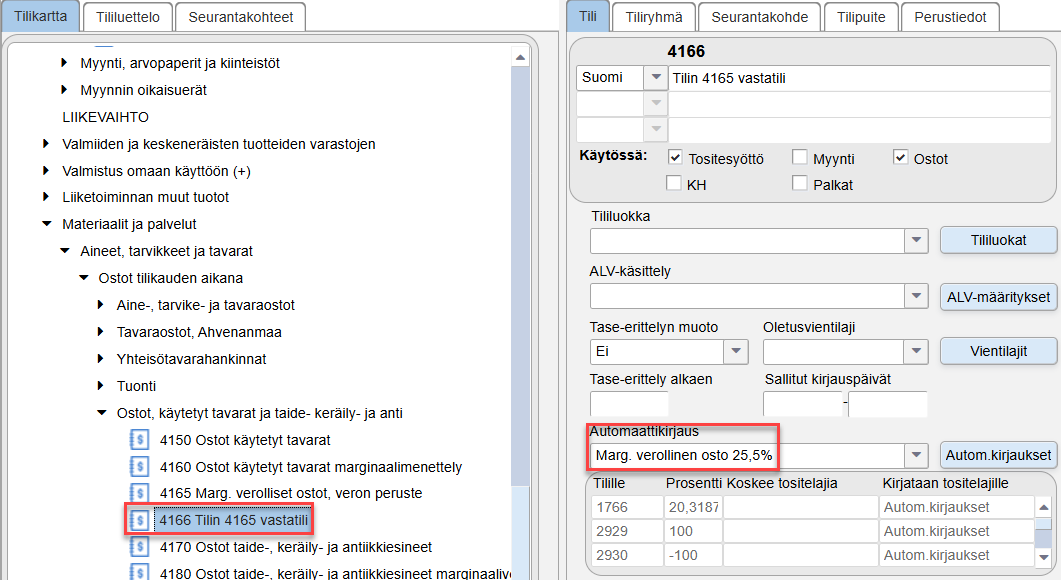This screenshot has height=580, width=1061.
Task: Open the Automaattikirjaus dropdown
Action: click(916, 455)
